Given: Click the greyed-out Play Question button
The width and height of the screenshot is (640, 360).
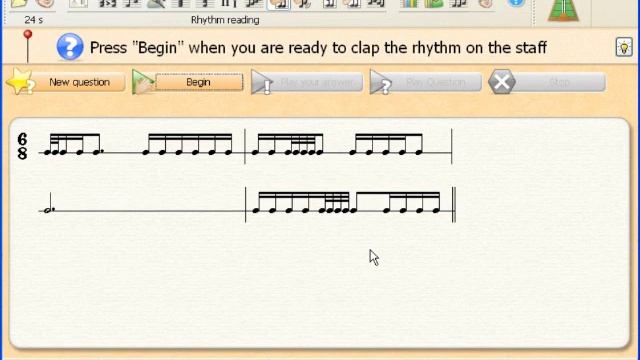Looking at the screenshot, I should 425,82.
